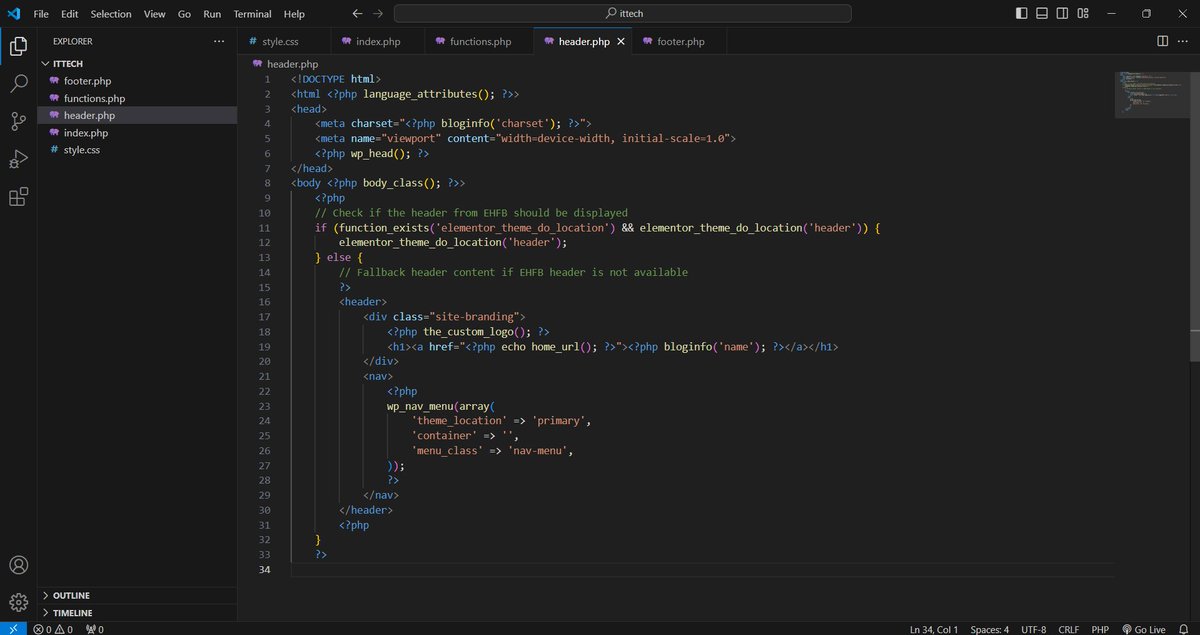Open the Explorer view in activity bar
The height and width of the screenshot is (635, 1200).
(18, 45)
